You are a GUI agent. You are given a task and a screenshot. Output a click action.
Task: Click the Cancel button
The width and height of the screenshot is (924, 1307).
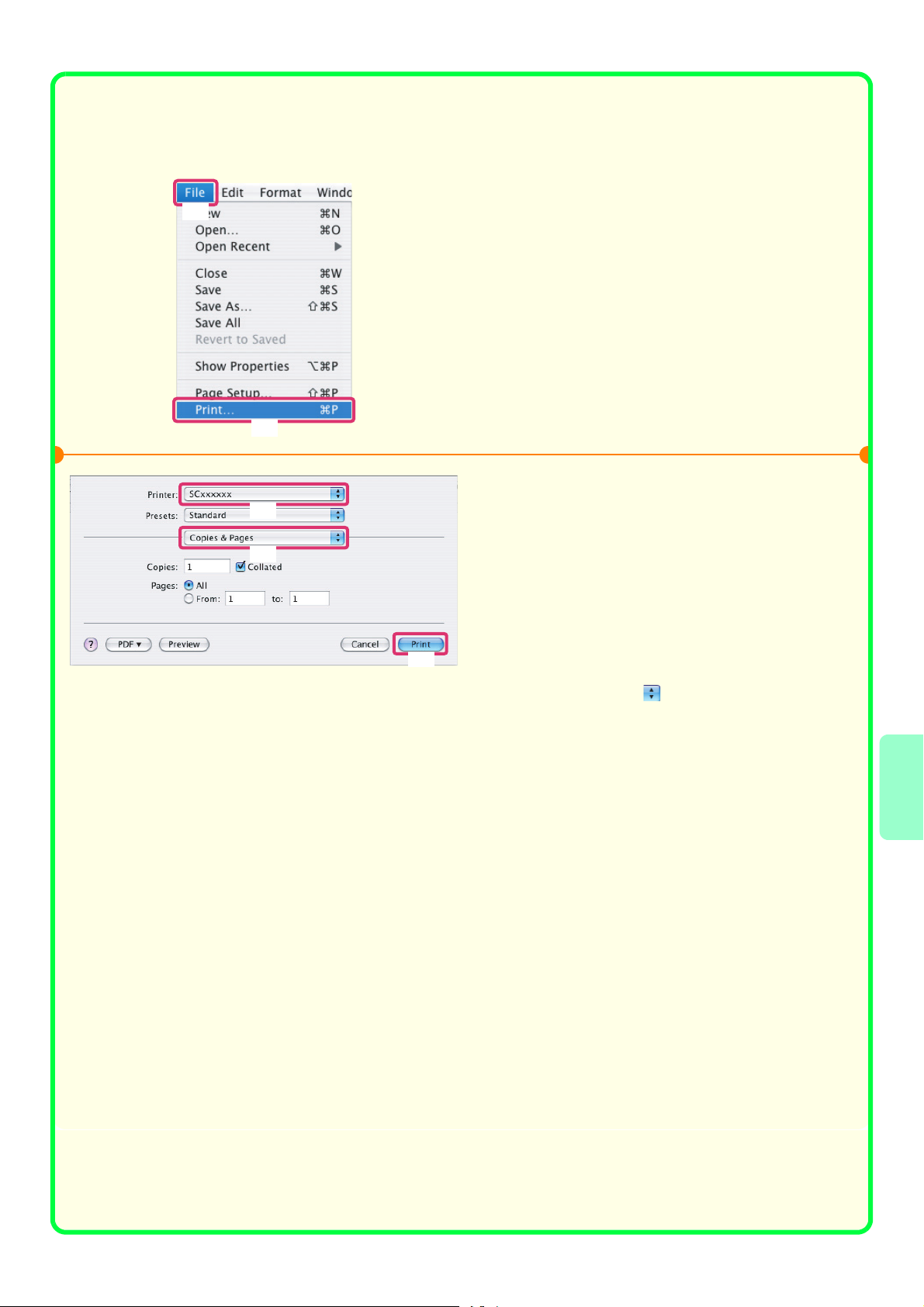365,645
